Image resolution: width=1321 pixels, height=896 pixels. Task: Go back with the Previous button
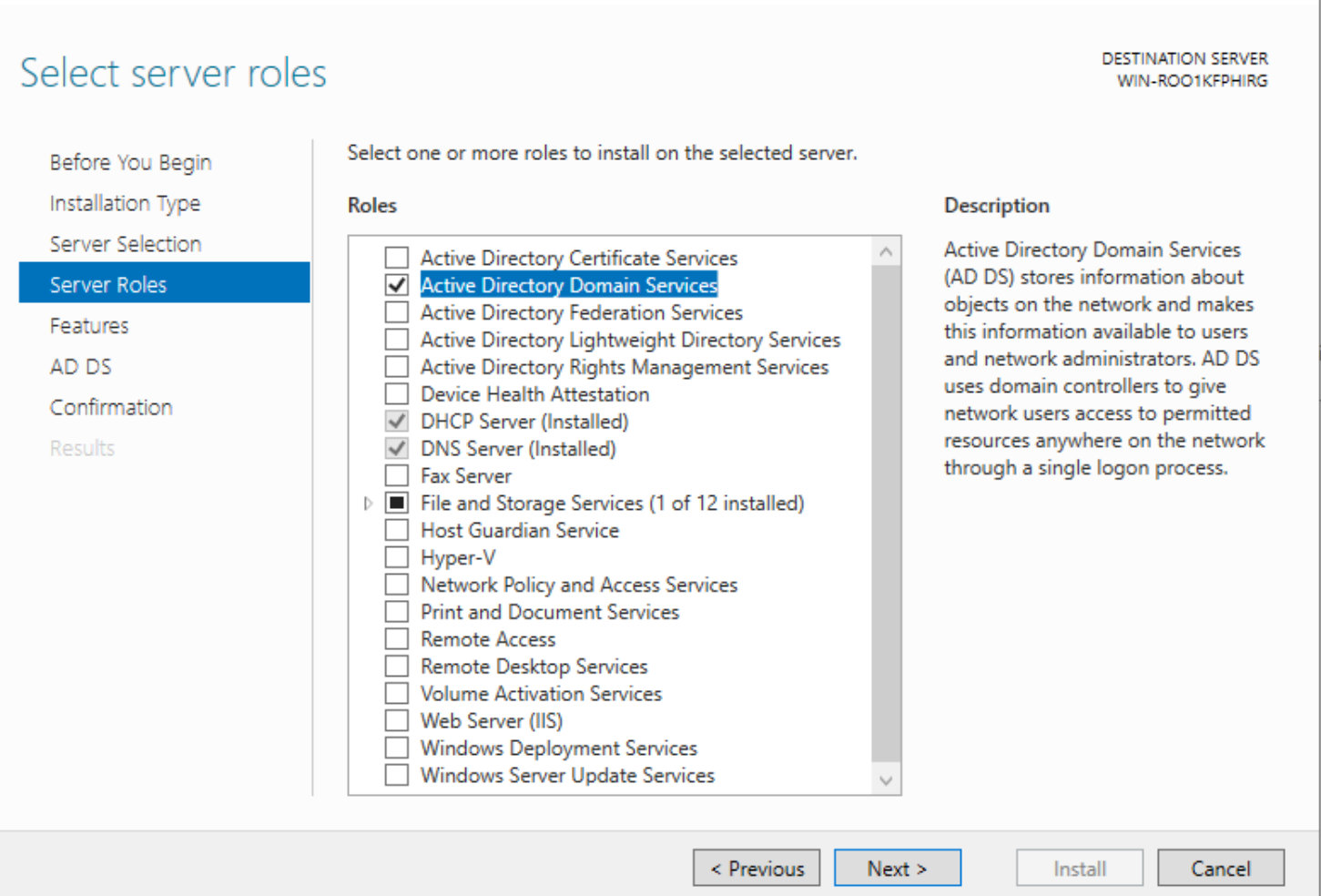coord(757,869)
